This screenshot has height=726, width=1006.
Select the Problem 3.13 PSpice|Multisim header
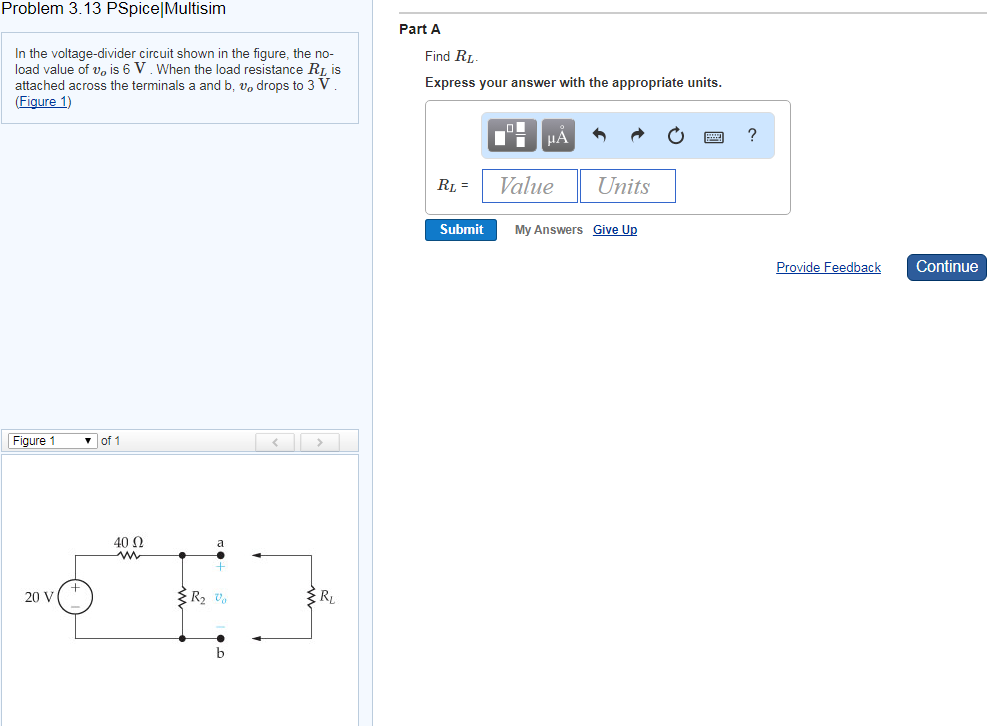[117, 9]
